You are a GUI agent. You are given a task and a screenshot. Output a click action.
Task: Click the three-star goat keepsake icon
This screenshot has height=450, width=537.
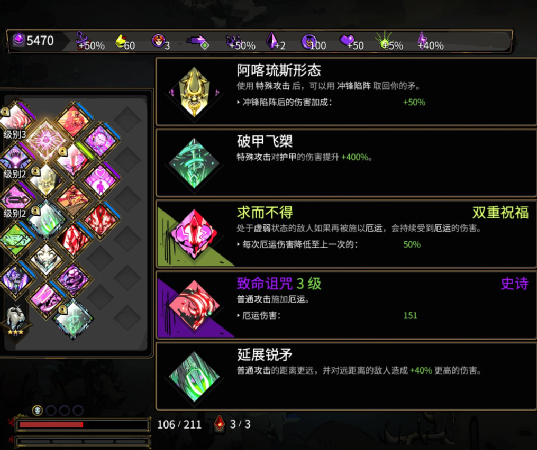(x=16, y=319)
